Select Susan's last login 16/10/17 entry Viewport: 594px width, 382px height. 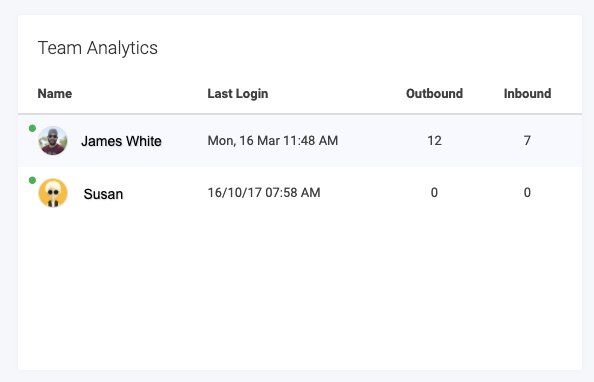[264, 193]
